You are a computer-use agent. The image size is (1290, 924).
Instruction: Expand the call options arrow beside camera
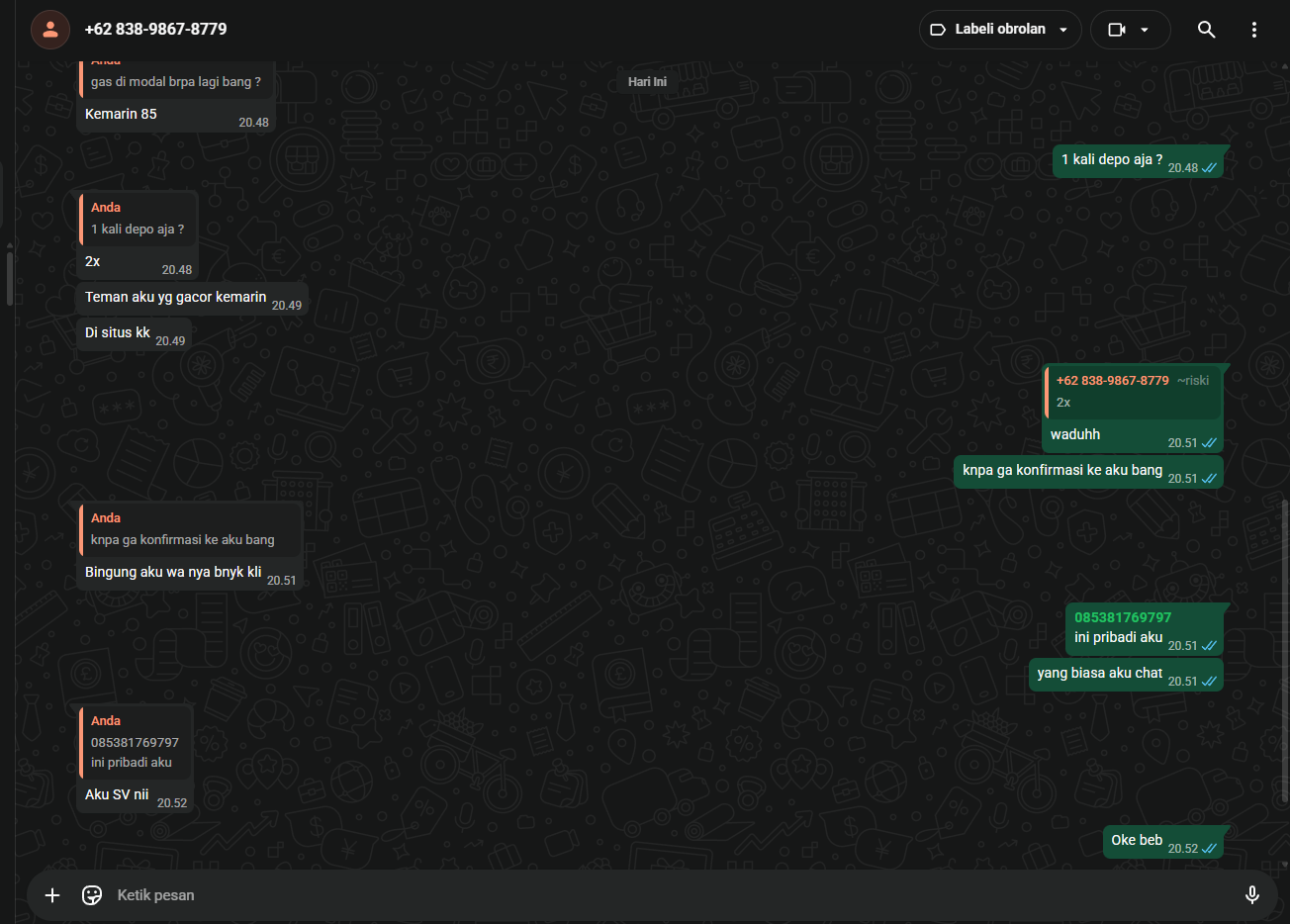(1145, 30)
